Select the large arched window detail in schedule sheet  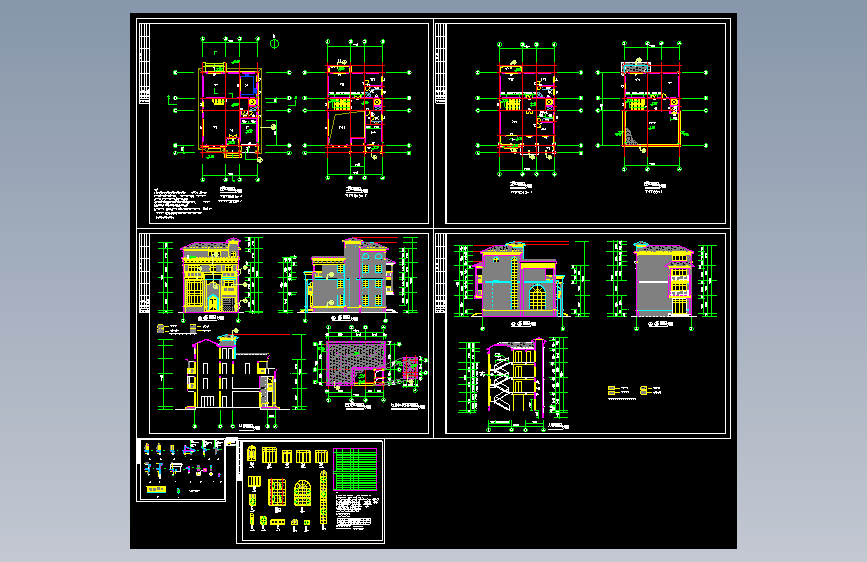[x=302, y=492]
